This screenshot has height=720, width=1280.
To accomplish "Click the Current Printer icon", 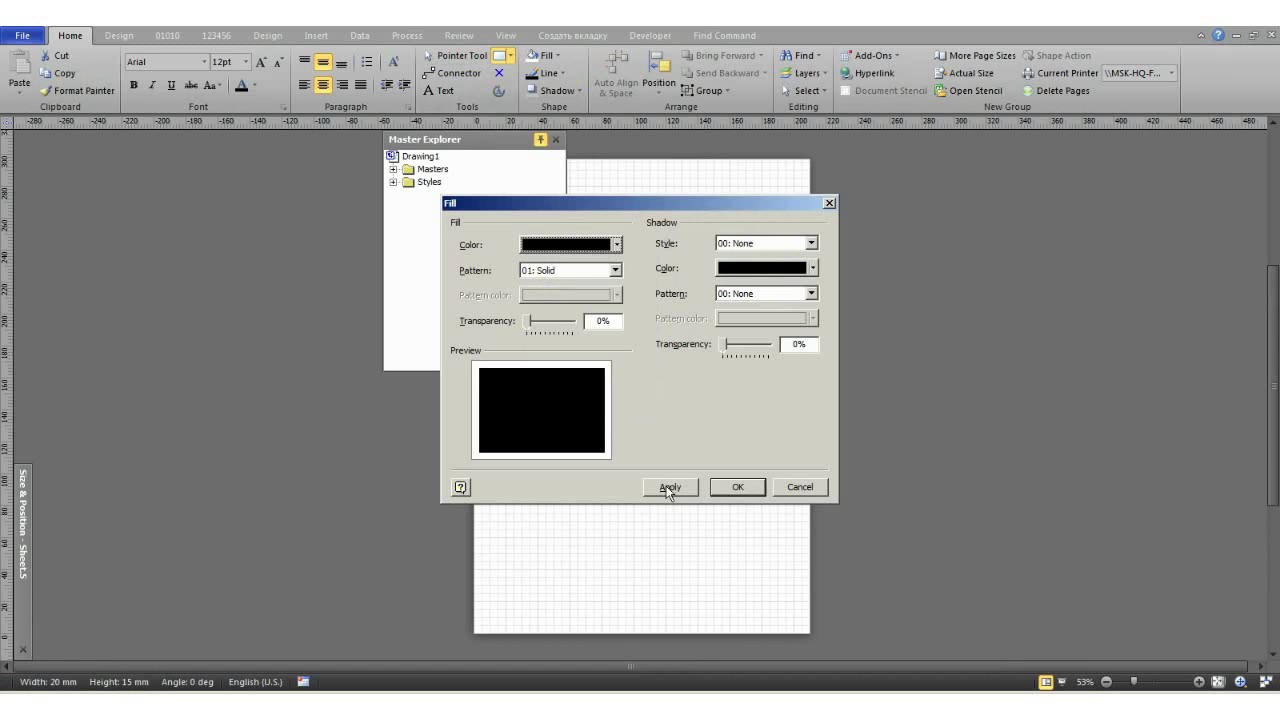I will click(x=1028, y=73).
